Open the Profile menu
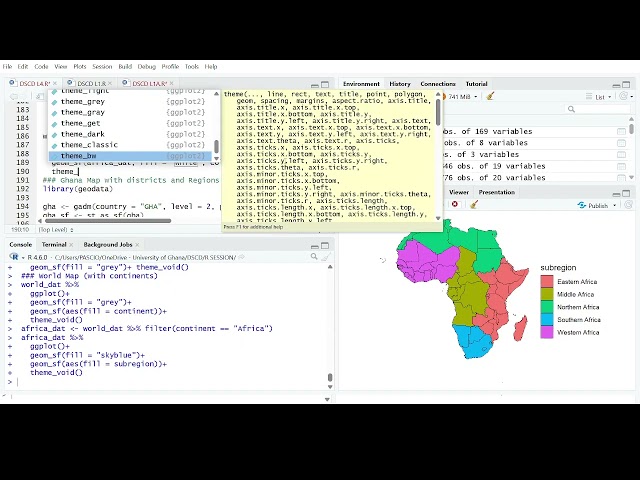The width and height of the screenshot is (640, 480). (170, 67)
